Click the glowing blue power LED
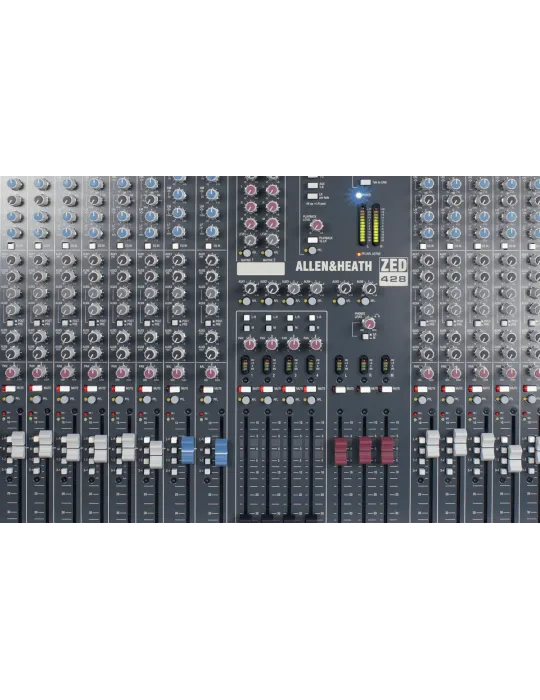Screen dimensions: 540x700 coord(358,195)
